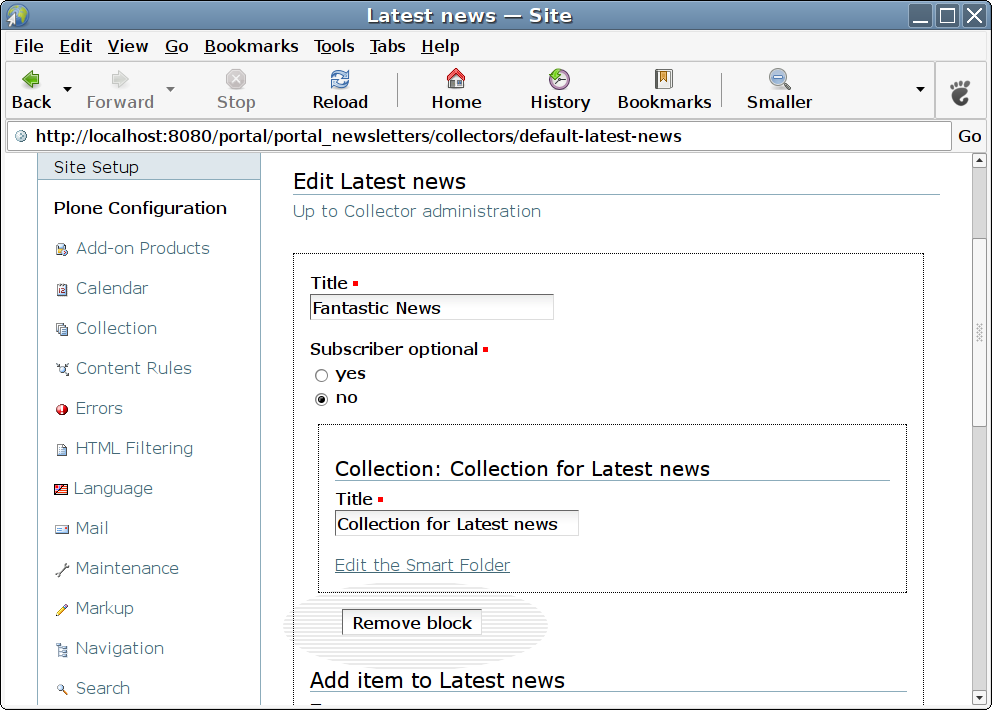Open the toolbar overflow dropdown arrow
Viewport: 992px width, 710px height.
coord(920,89)
